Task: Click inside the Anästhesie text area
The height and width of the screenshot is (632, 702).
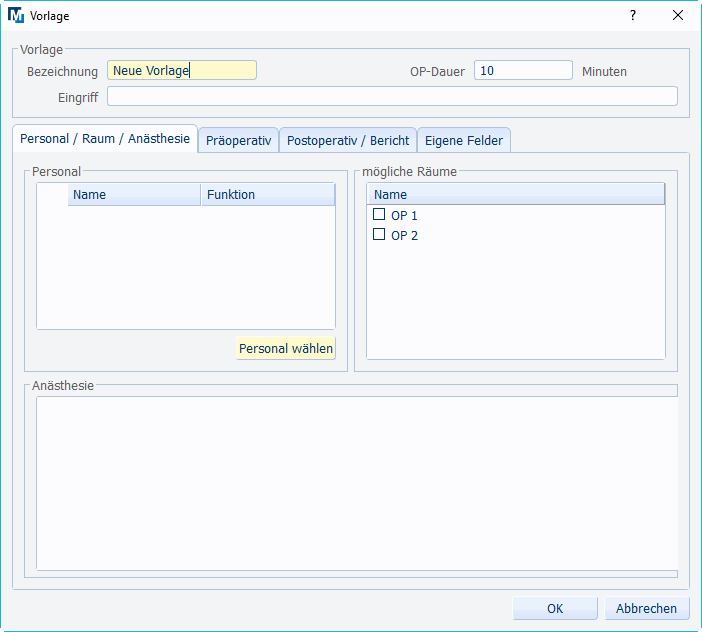Action: (356, 483)
